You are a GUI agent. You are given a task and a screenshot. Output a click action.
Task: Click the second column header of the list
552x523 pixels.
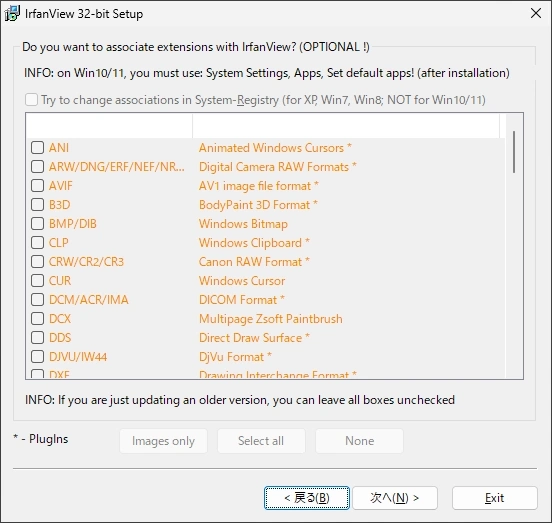point(346,126)
